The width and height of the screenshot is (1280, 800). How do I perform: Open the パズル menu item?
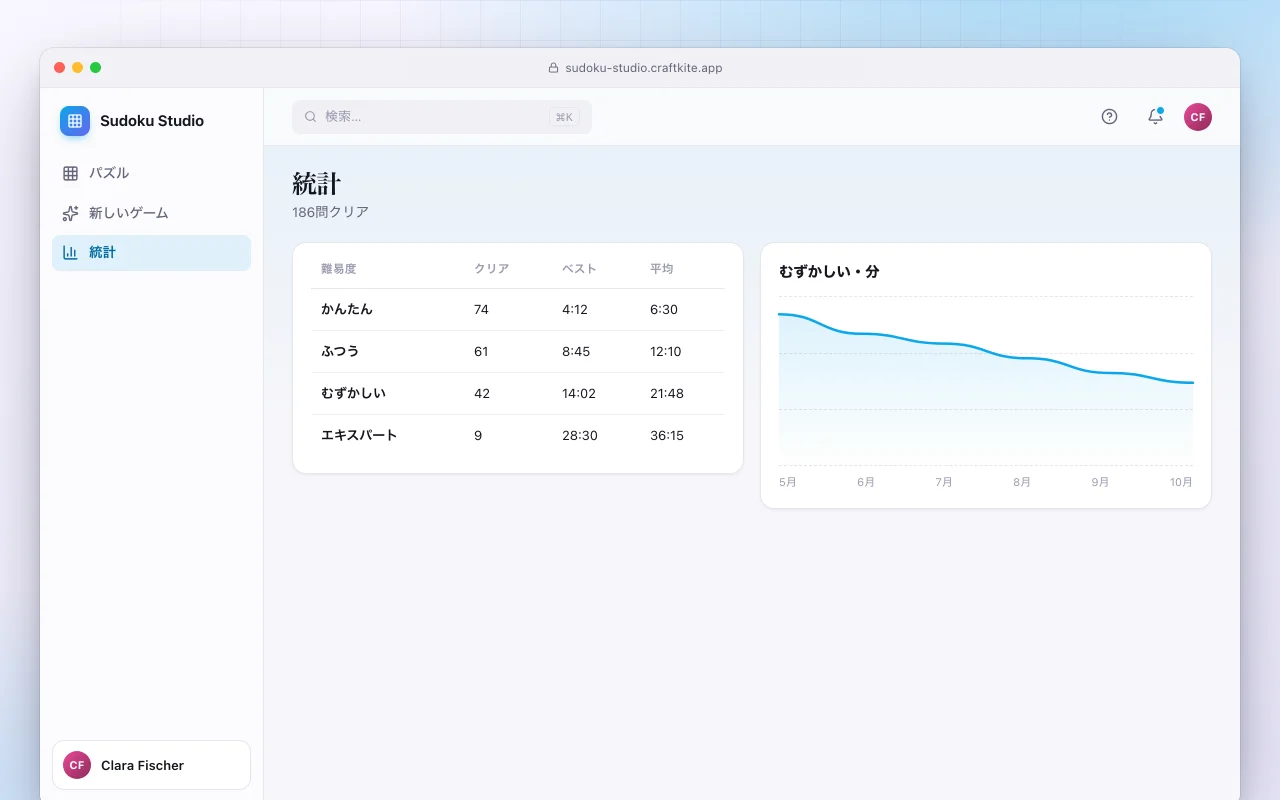tap(151, 173)
